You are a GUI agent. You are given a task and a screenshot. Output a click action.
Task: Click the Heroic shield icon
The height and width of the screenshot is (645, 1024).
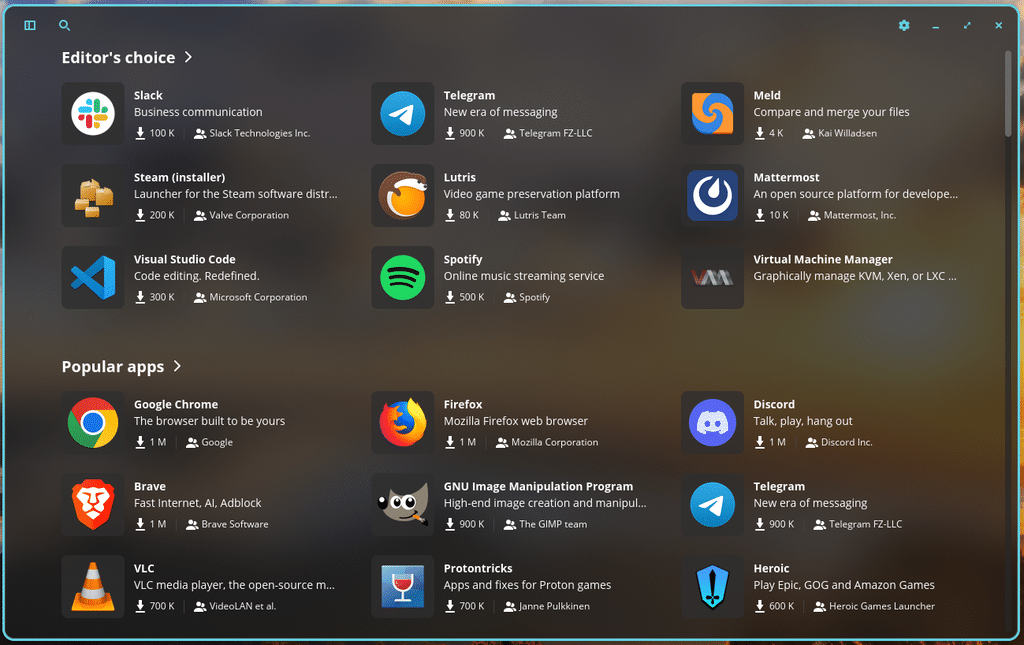pos(712,587)
